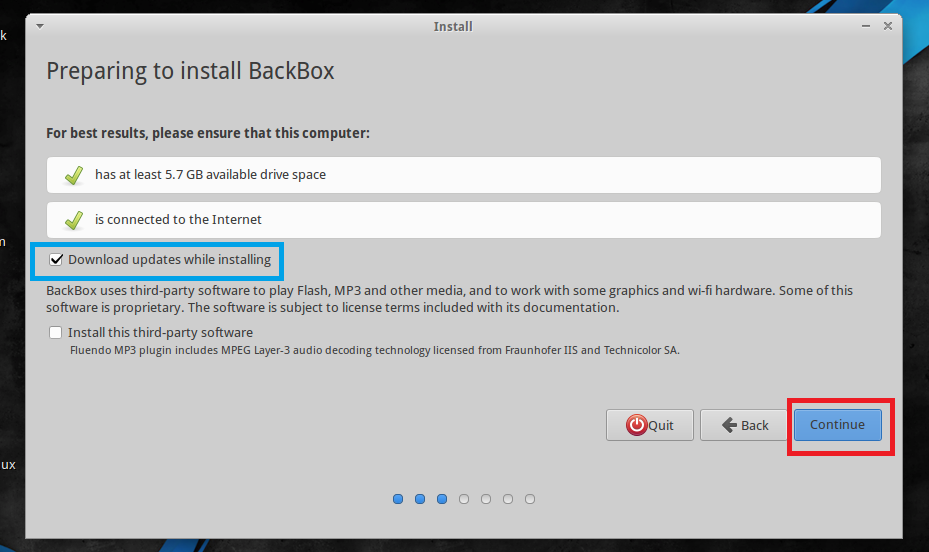The width and height of the screenshot is (929, 552).
Task: Close the Install window
Action: (x=888, y=26)
